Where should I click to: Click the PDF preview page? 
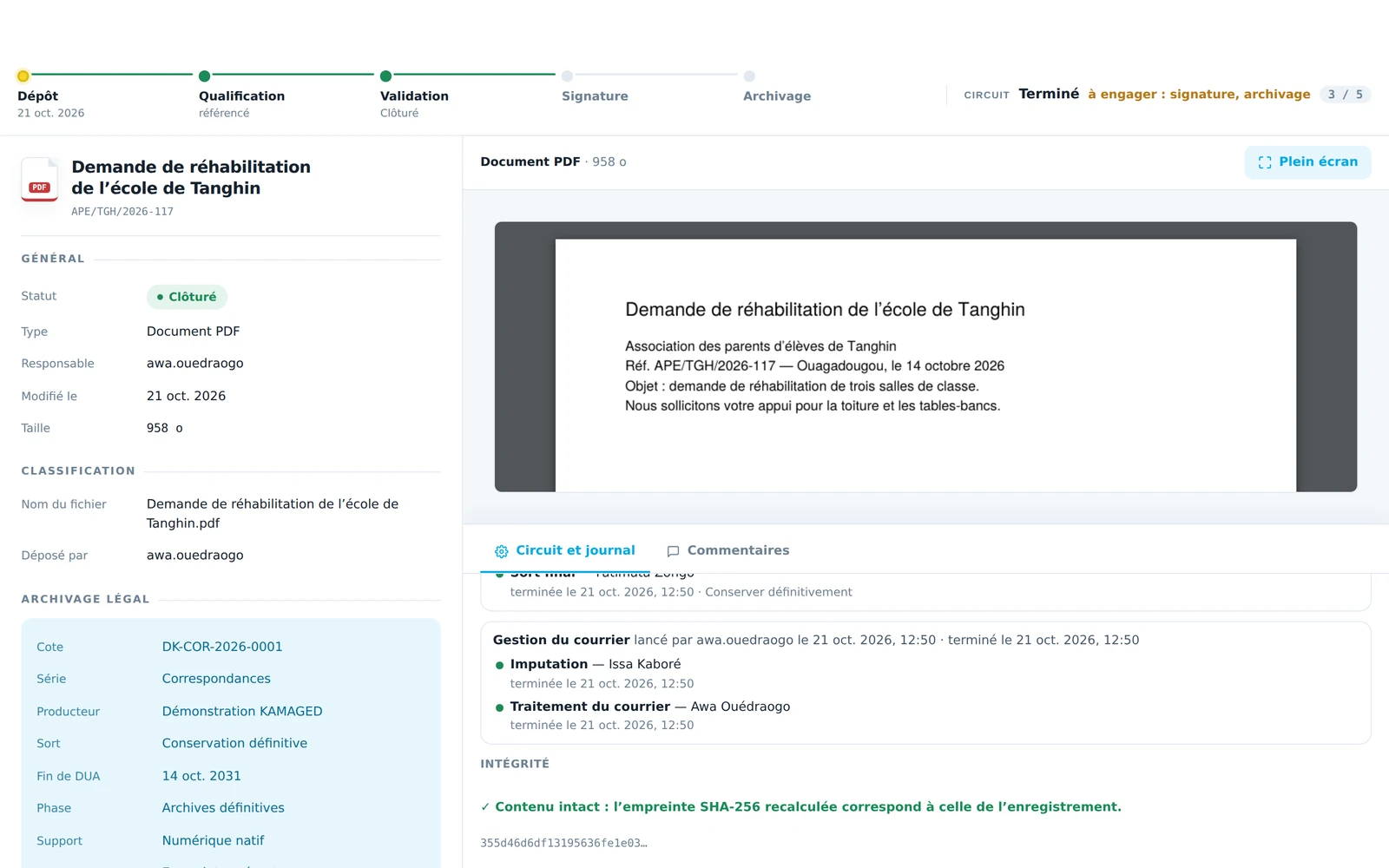click(x=925, y=365)
